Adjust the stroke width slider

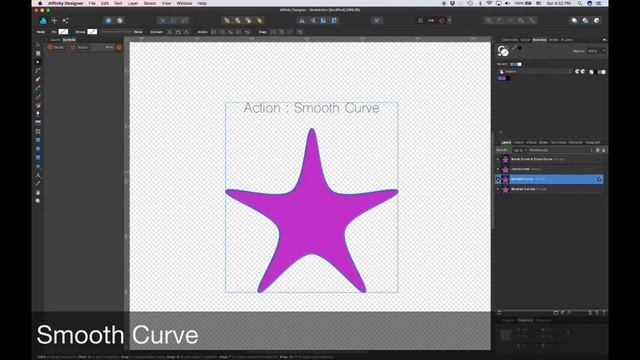[116, 32]
